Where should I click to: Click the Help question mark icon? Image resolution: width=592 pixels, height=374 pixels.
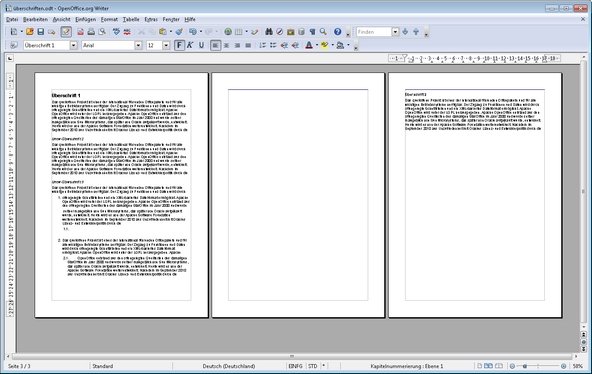[x=338, y=32]
